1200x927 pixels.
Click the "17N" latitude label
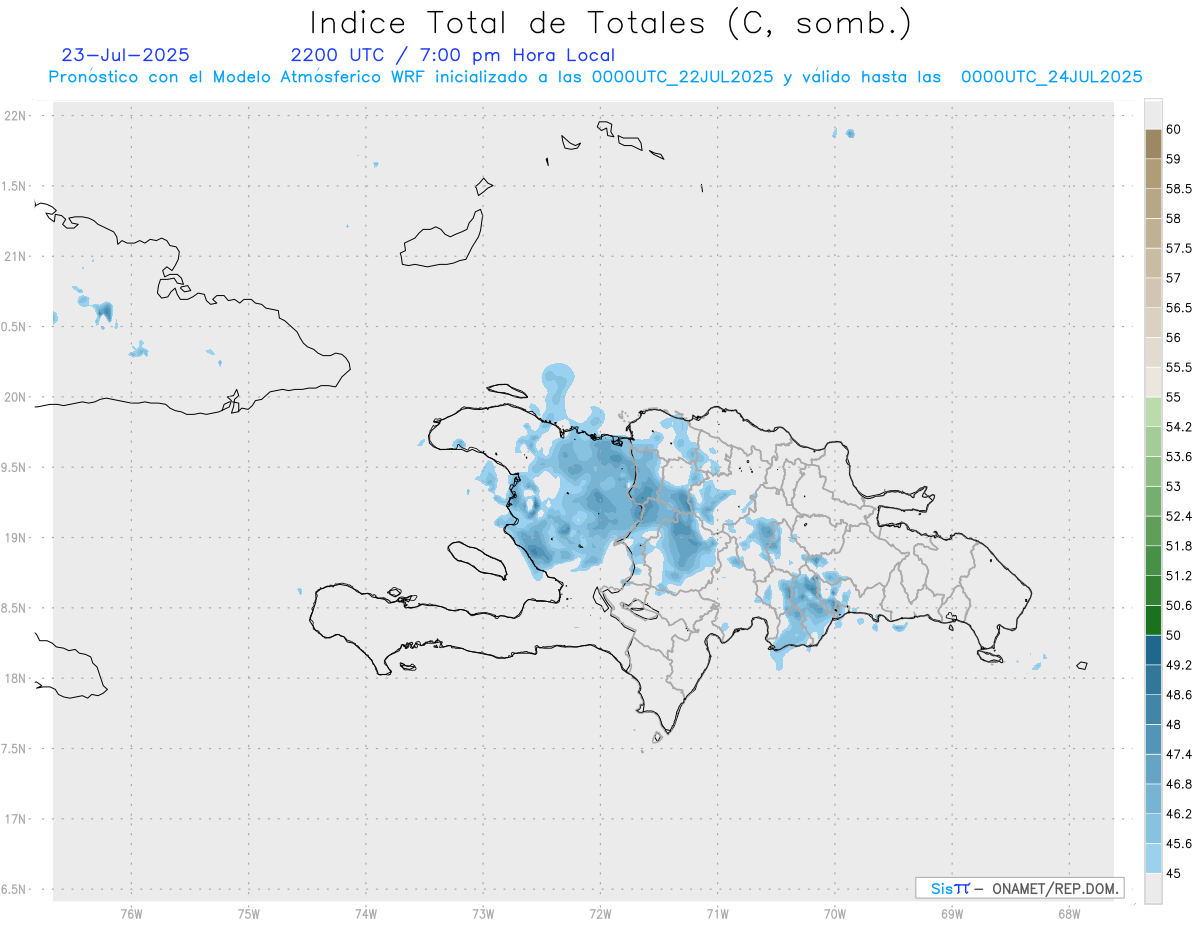tap(14, 819)
